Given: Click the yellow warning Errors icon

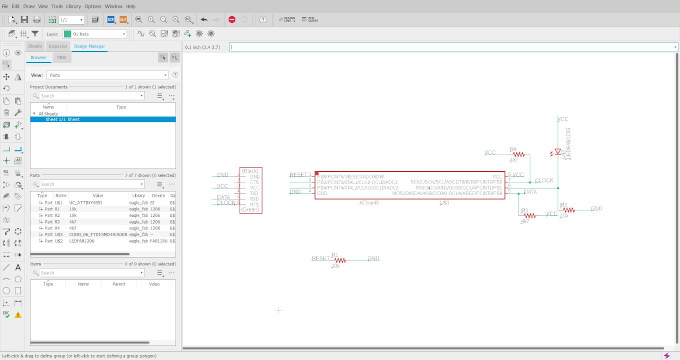Looking at the screenshot, I should (x=18, y=315).
